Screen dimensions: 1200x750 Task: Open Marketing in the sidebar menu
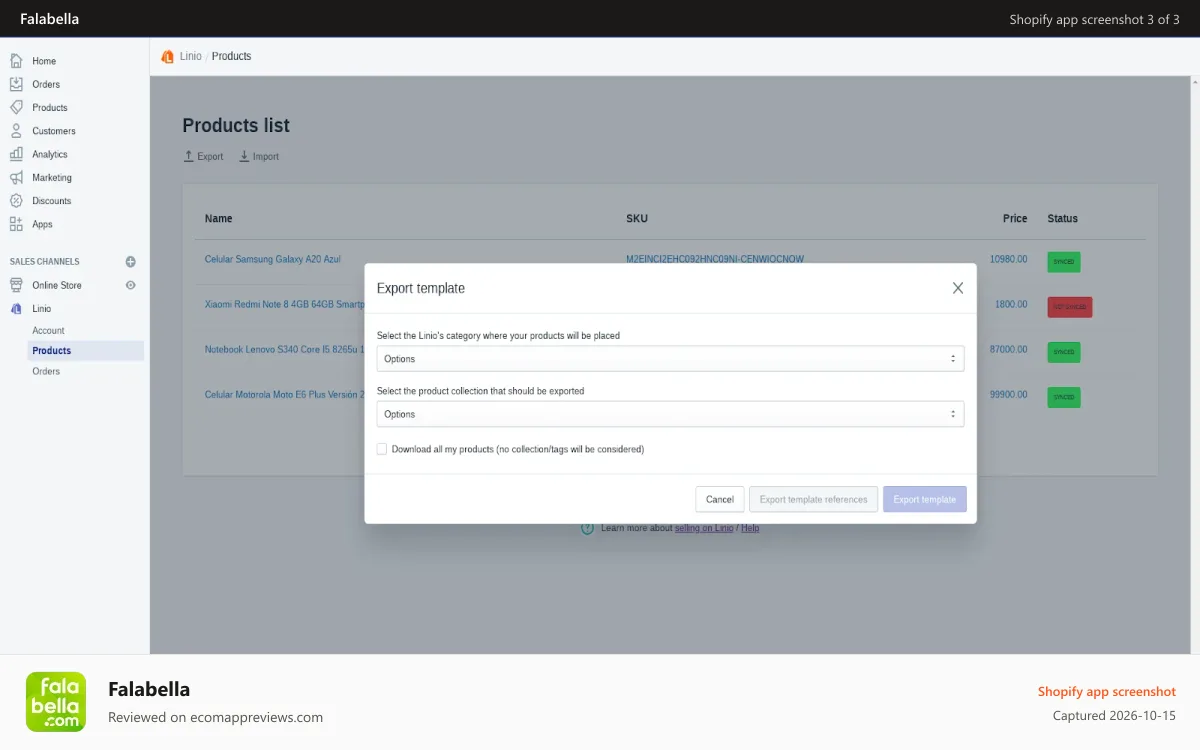[52, 177]
